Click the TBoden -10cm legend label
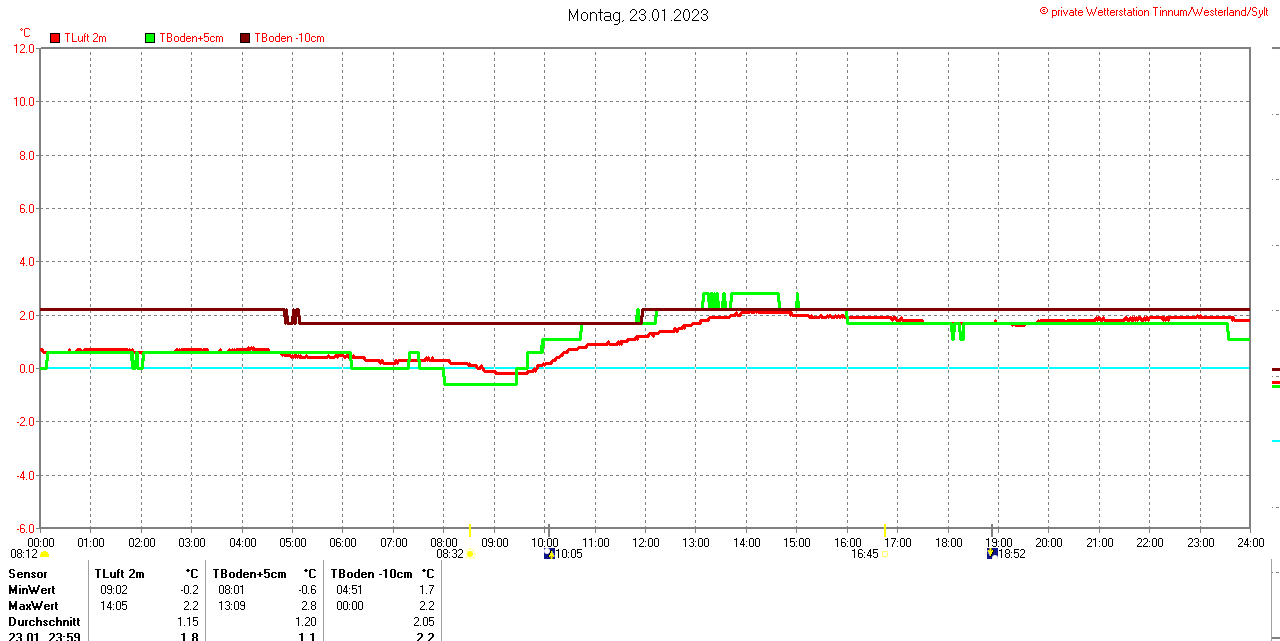The width and height of the screenshot is (1280, 641). click(289, 38)
